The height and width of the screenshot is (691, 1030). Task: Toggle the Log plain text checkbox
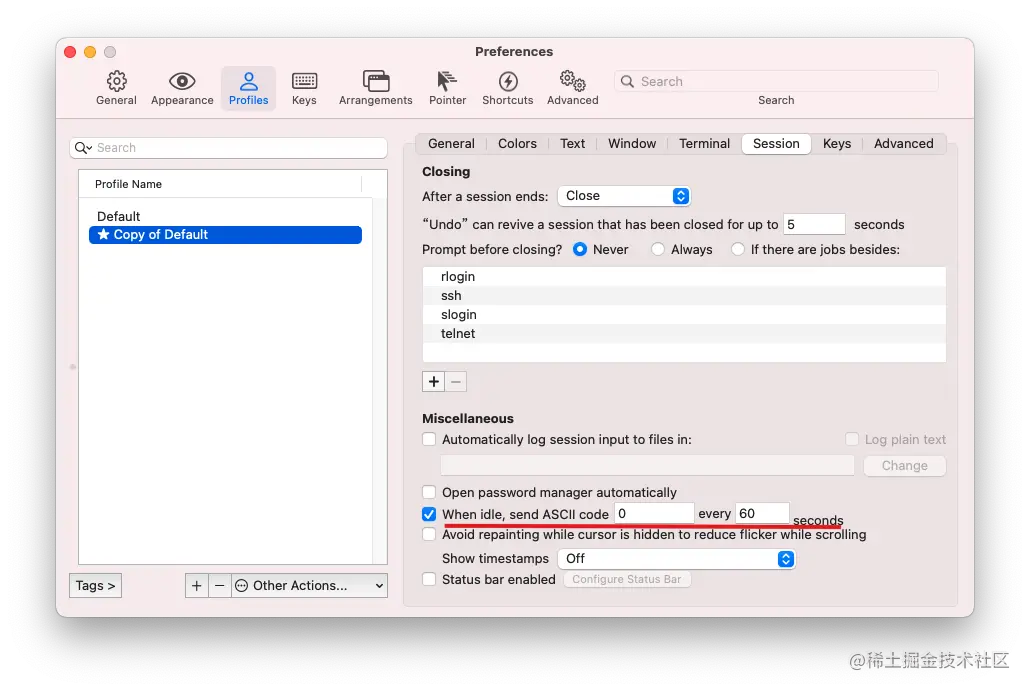click(x=852, y=439)
